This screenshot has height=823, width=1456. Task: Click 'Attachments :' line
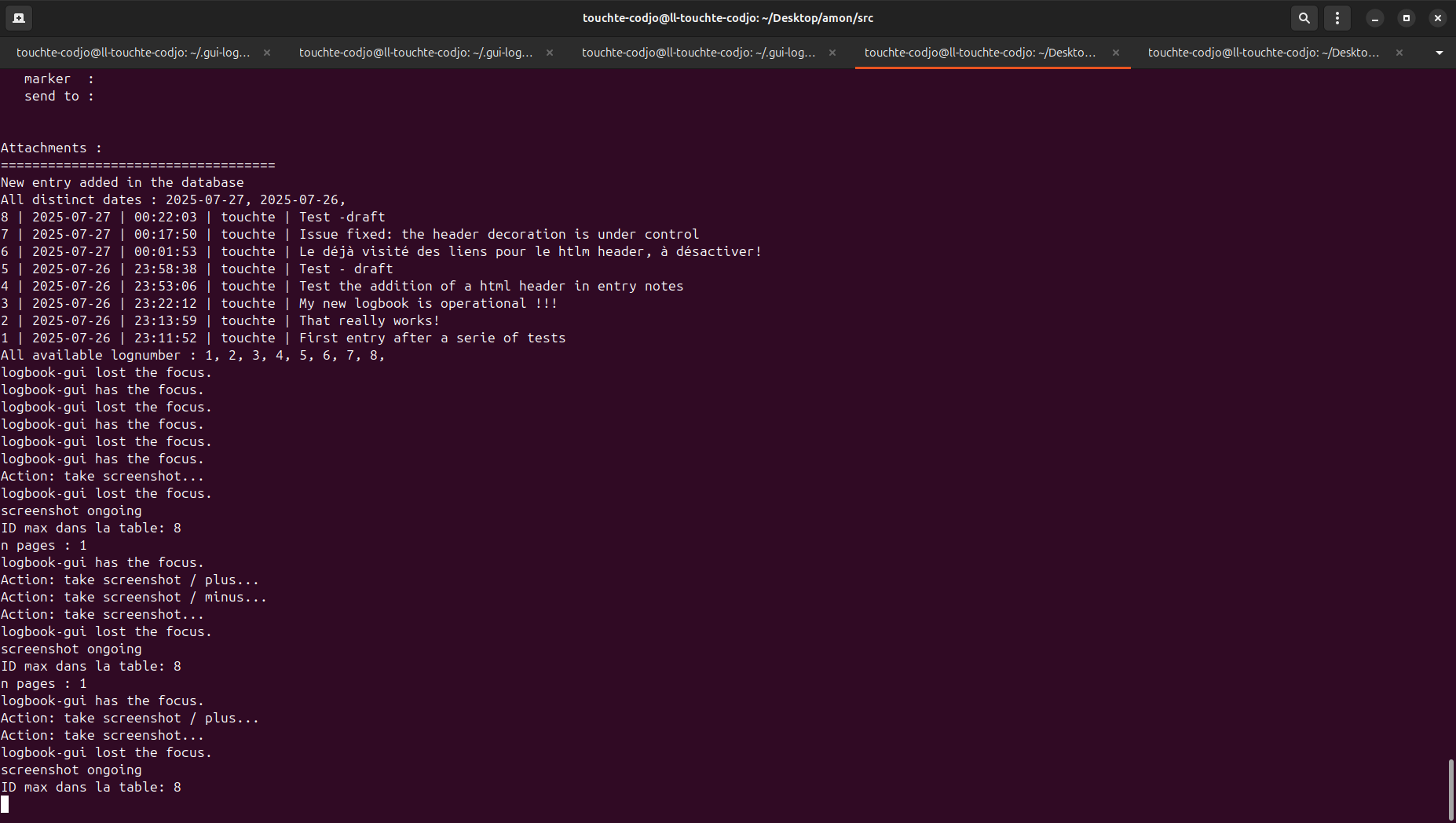tap(52, 148)
